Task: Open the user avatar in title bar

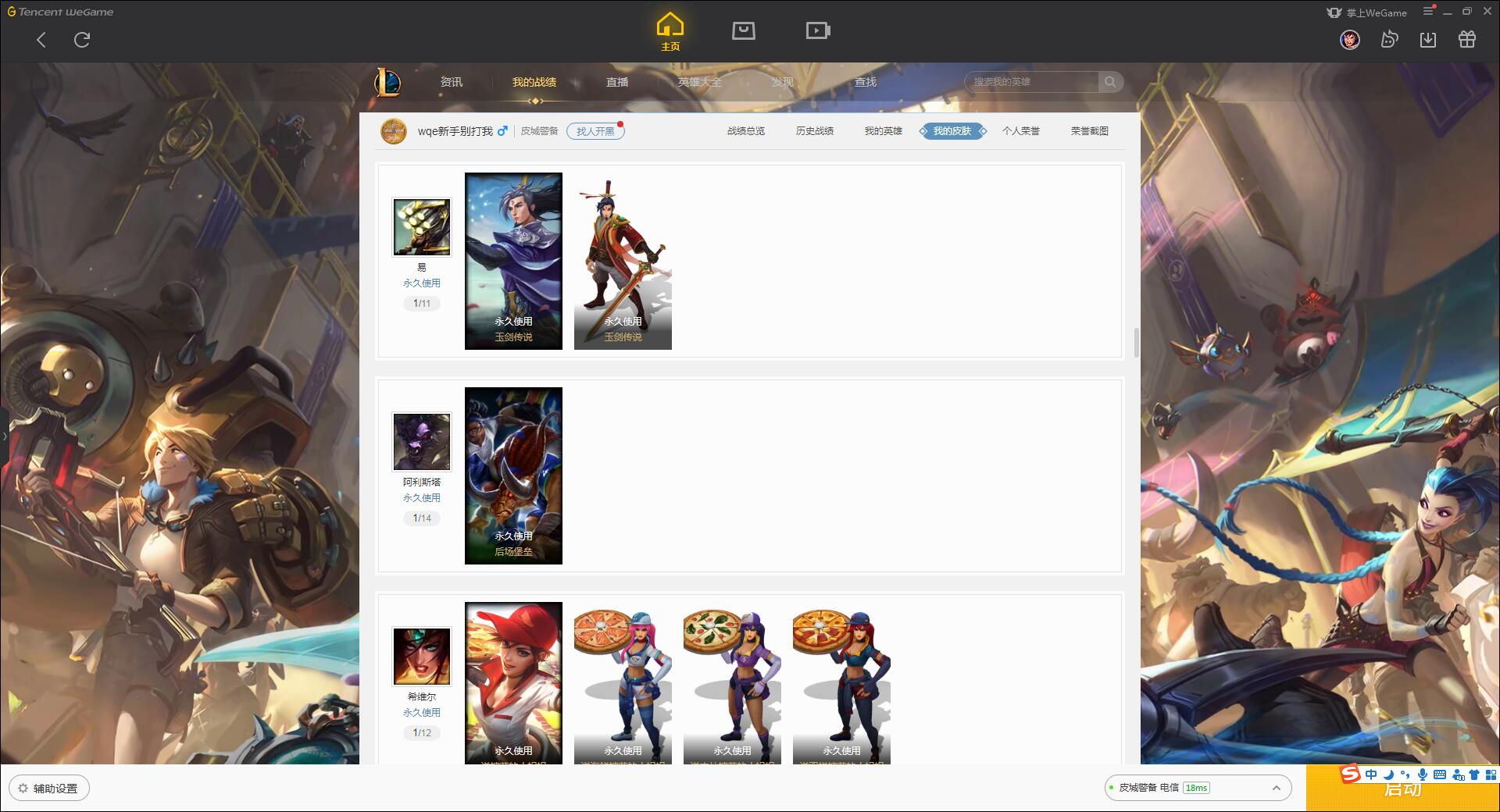Action: 1350,39
